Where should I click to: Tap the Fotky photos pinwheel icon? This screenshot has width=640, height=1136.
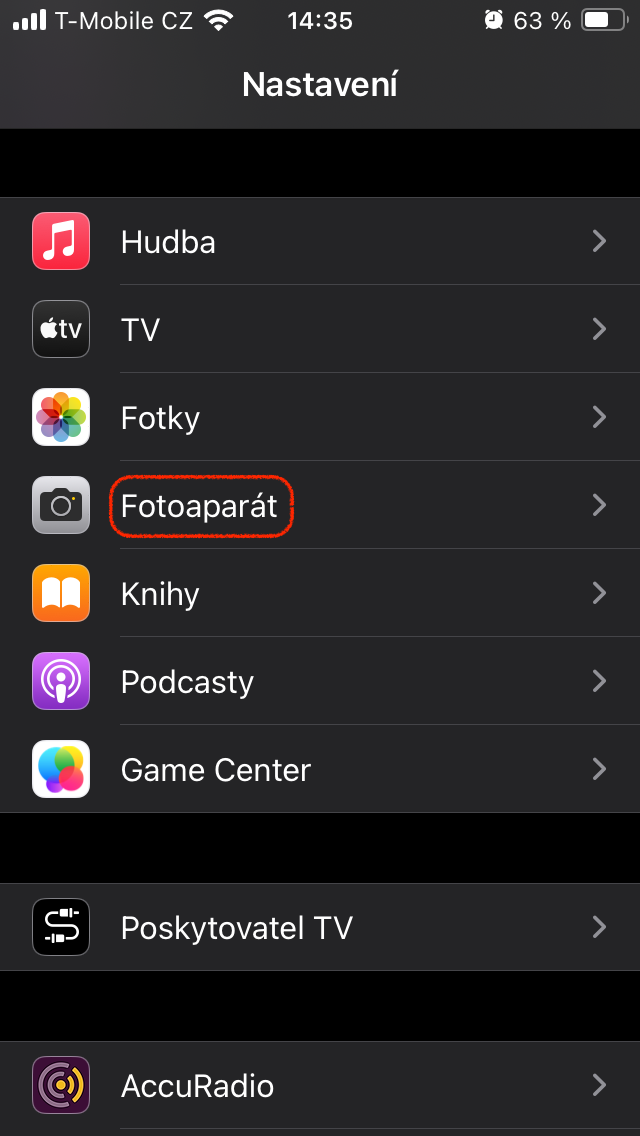61,417
